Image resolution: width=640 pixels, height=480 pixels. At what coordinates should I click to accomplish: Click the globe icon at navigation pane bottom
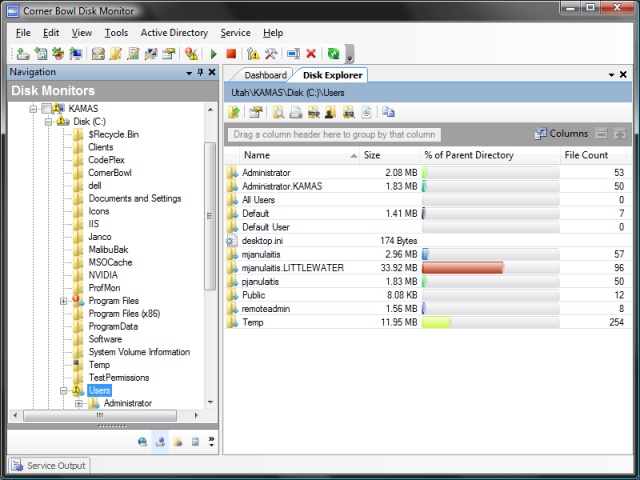click(143, 441)
